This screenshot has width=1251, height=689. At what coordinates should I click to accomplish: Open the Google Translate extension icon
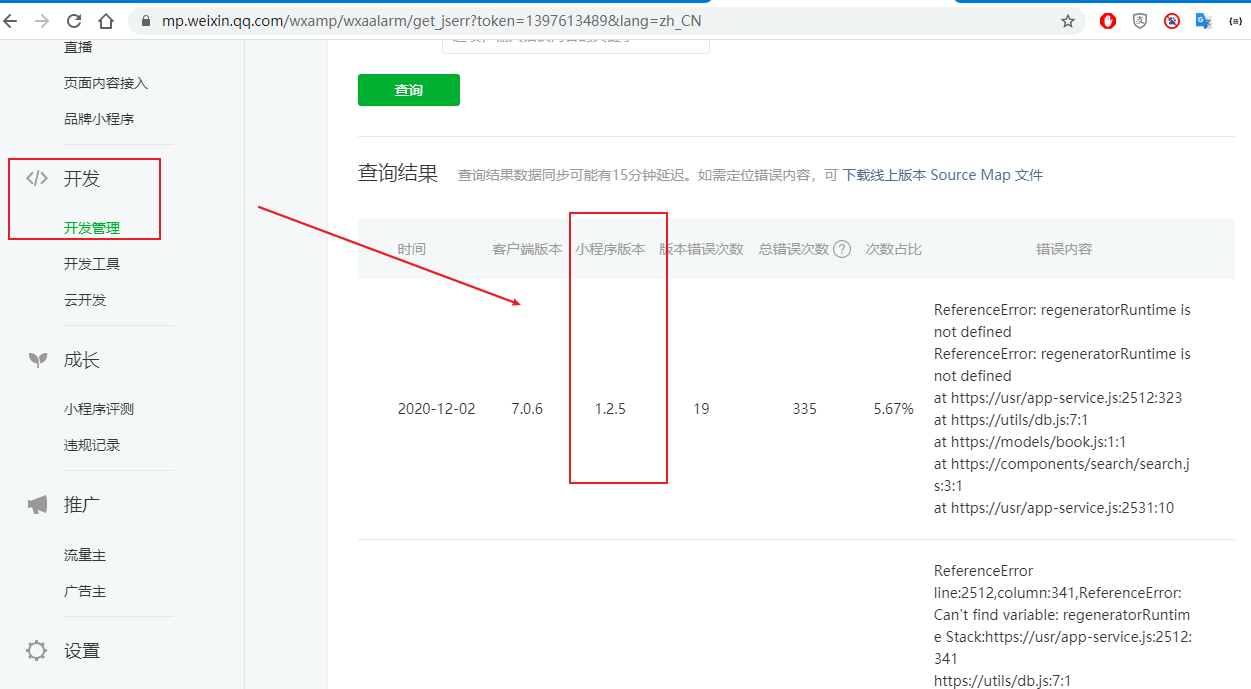[x=1204, y=21]
